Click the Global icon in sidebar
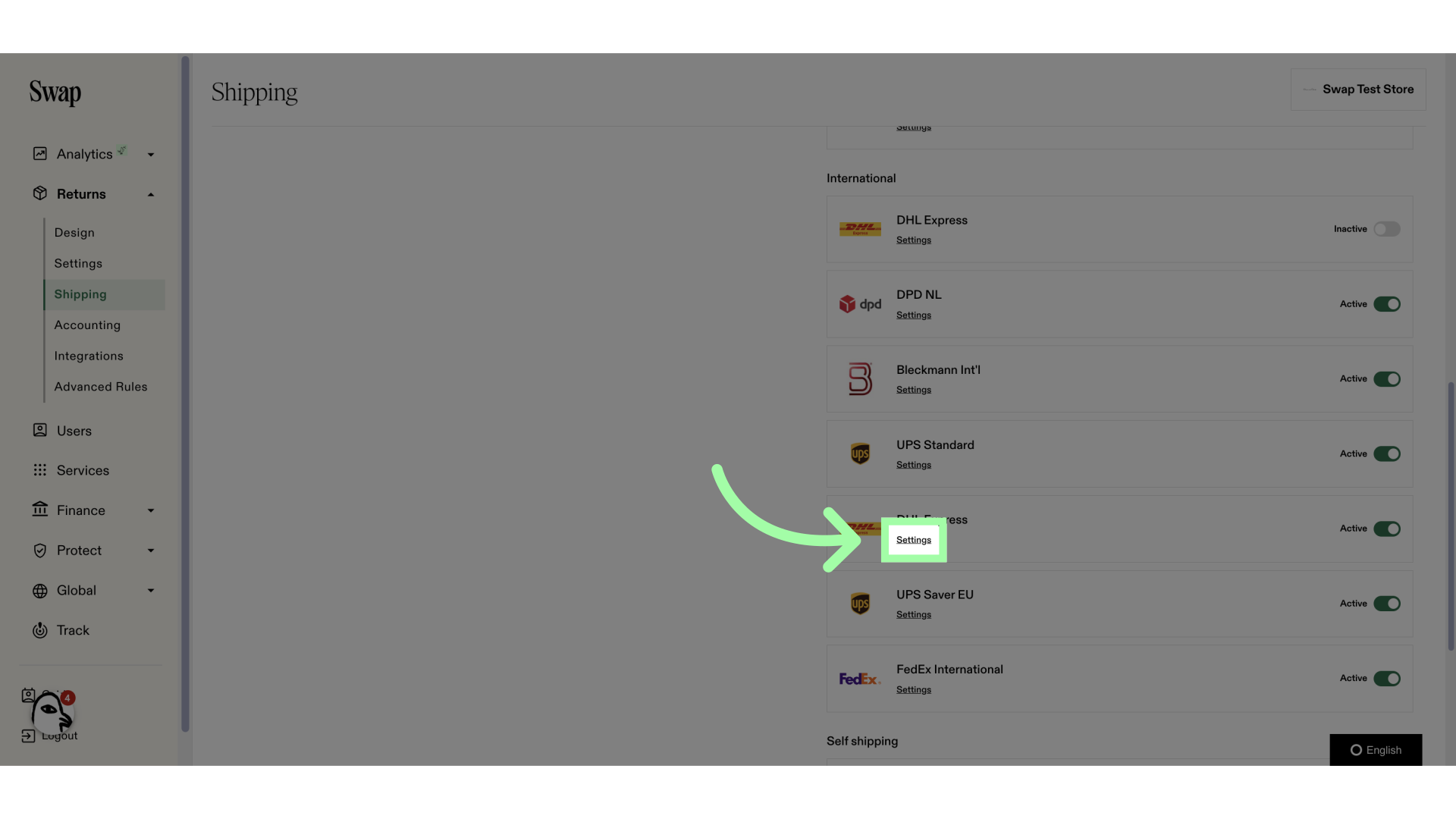The width and height of the screenshot is (1456, 819). tap(38, 591)
